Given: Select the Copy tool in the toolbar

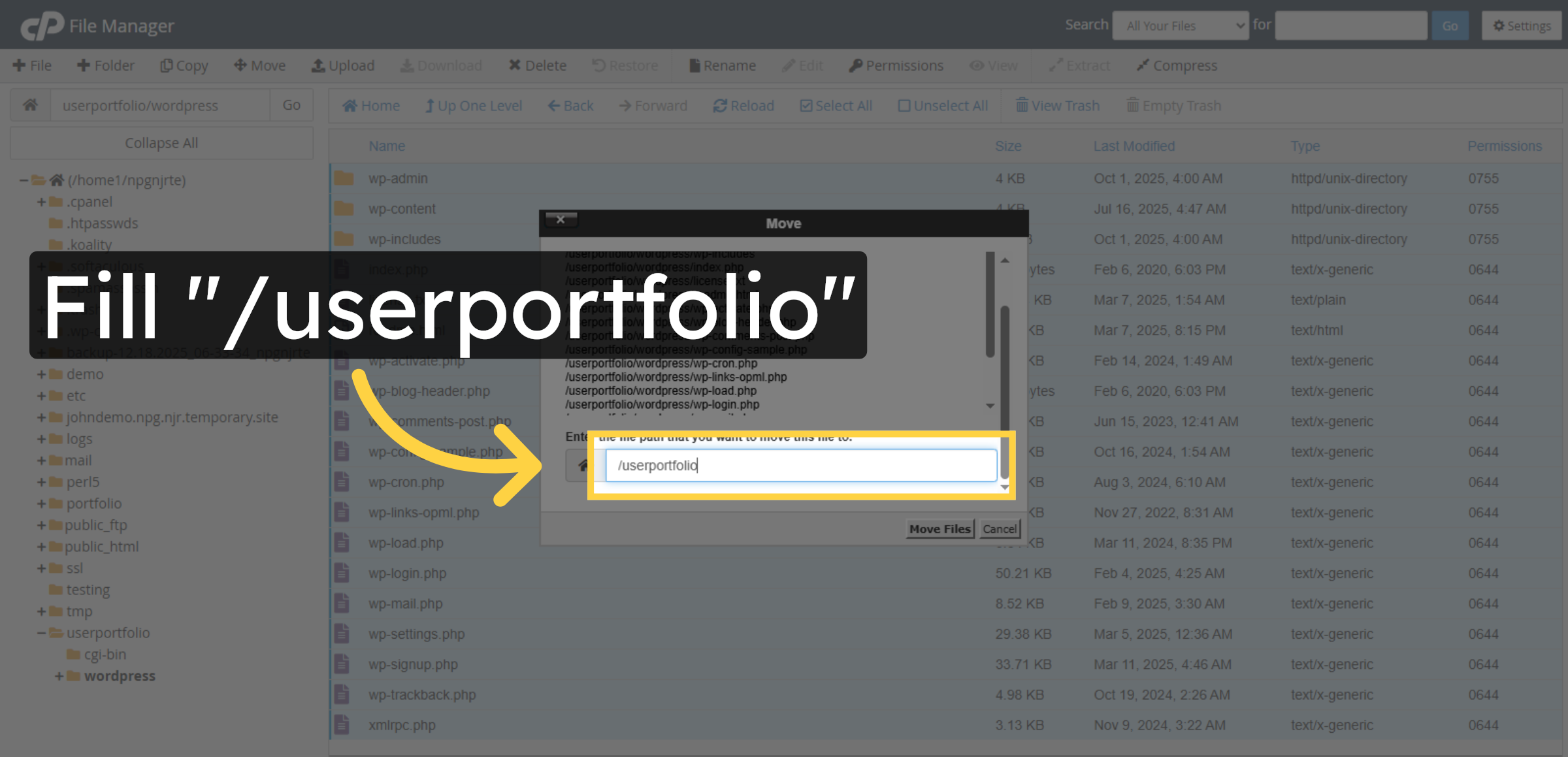Looking at the screenshot, I should pyautogui.click(x=184, y=65).
